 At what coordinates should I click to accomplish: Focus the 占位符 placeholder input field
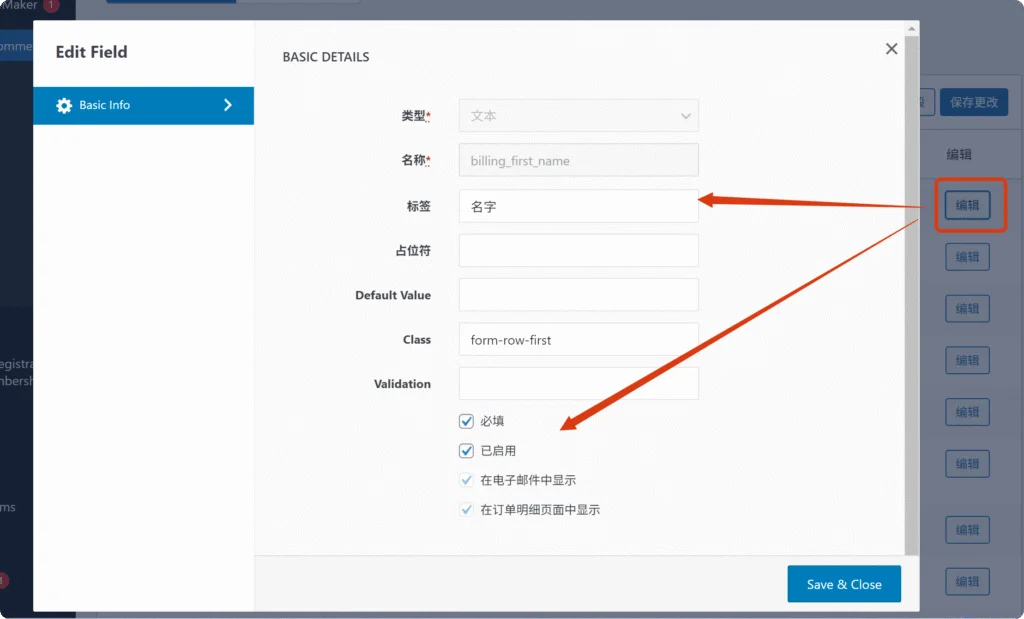[578, 251]
